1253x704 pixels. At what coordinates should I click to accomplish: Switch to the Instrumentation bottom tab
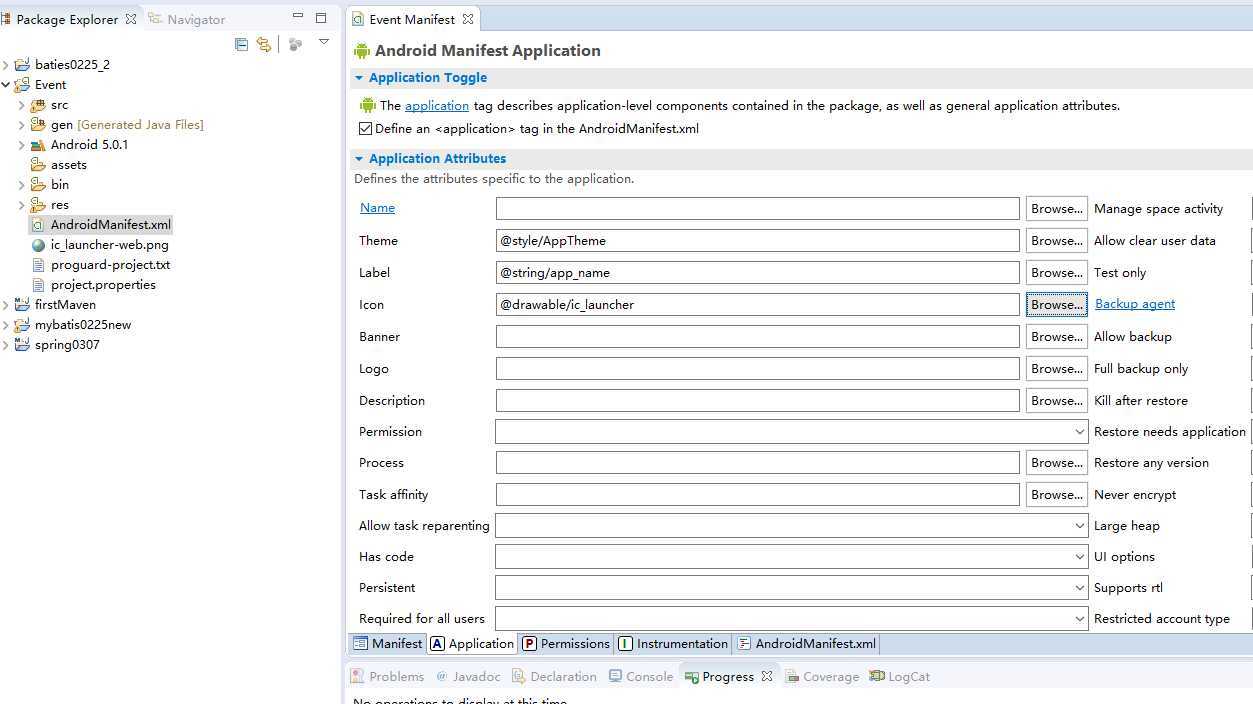673,644
